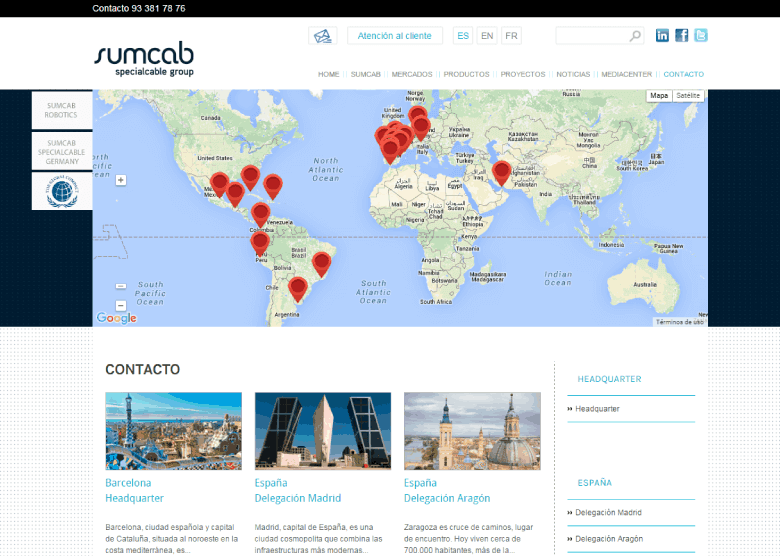Select ES language
This screenshot has width=780, height=556.
(x=463, y=36)
